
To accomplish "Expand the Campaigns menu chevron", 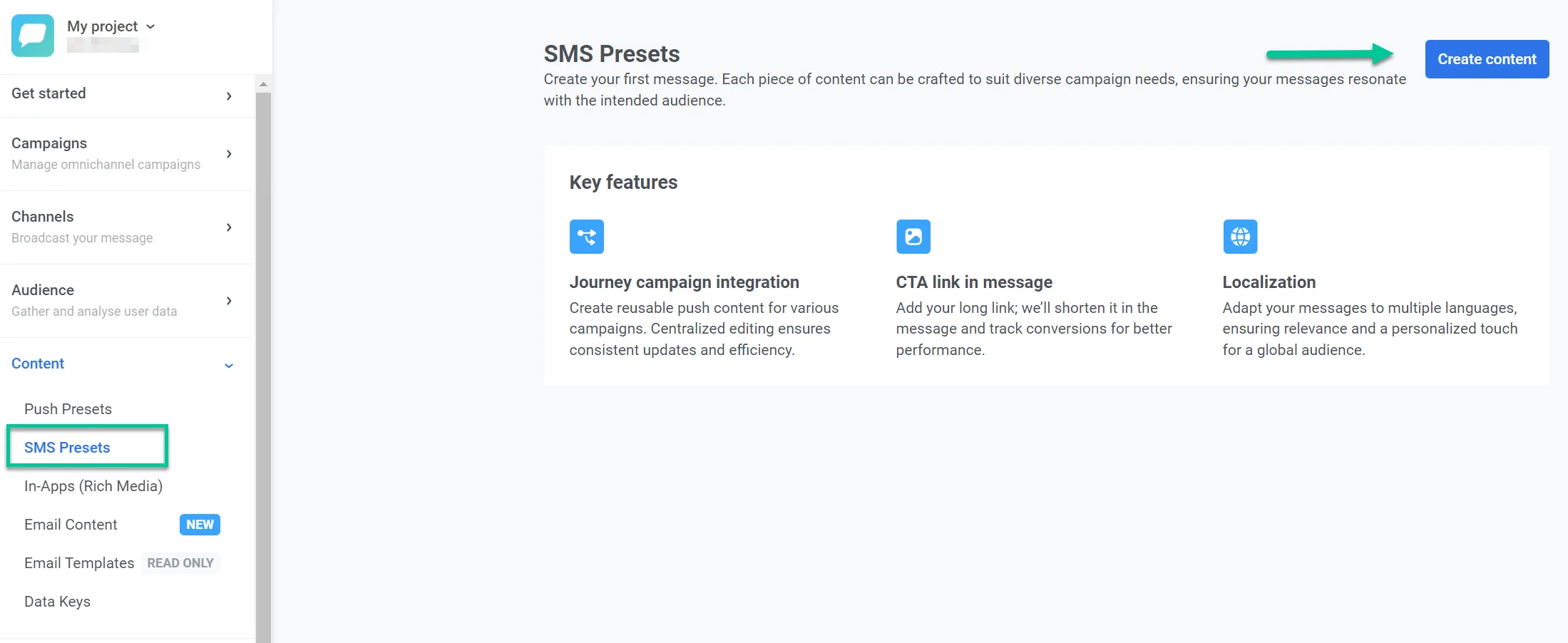I will (x=229, y=154).
